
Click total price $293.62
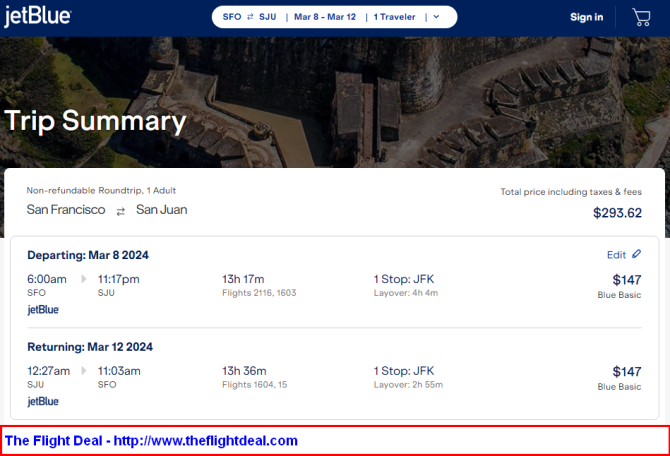point(617,213)
